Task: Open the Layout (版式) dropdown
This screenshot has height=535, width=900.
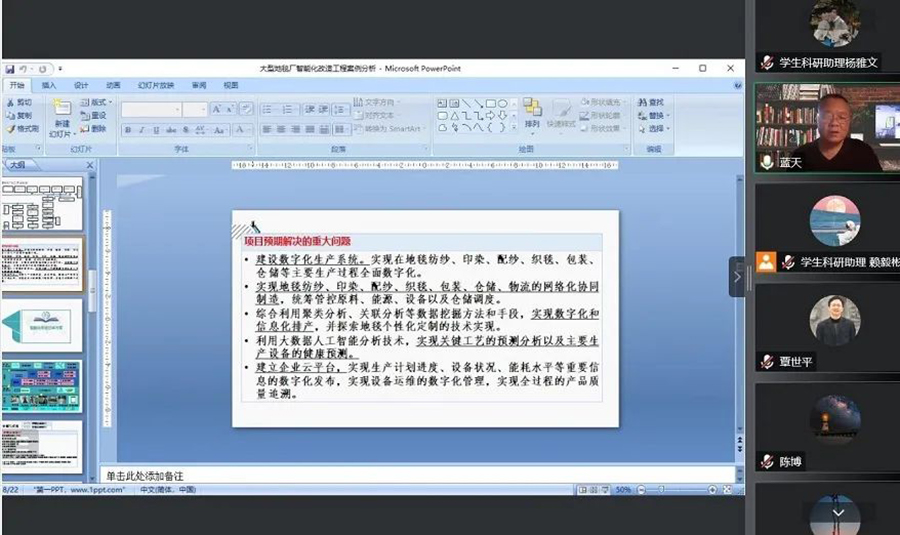Action: coord(95,102)
